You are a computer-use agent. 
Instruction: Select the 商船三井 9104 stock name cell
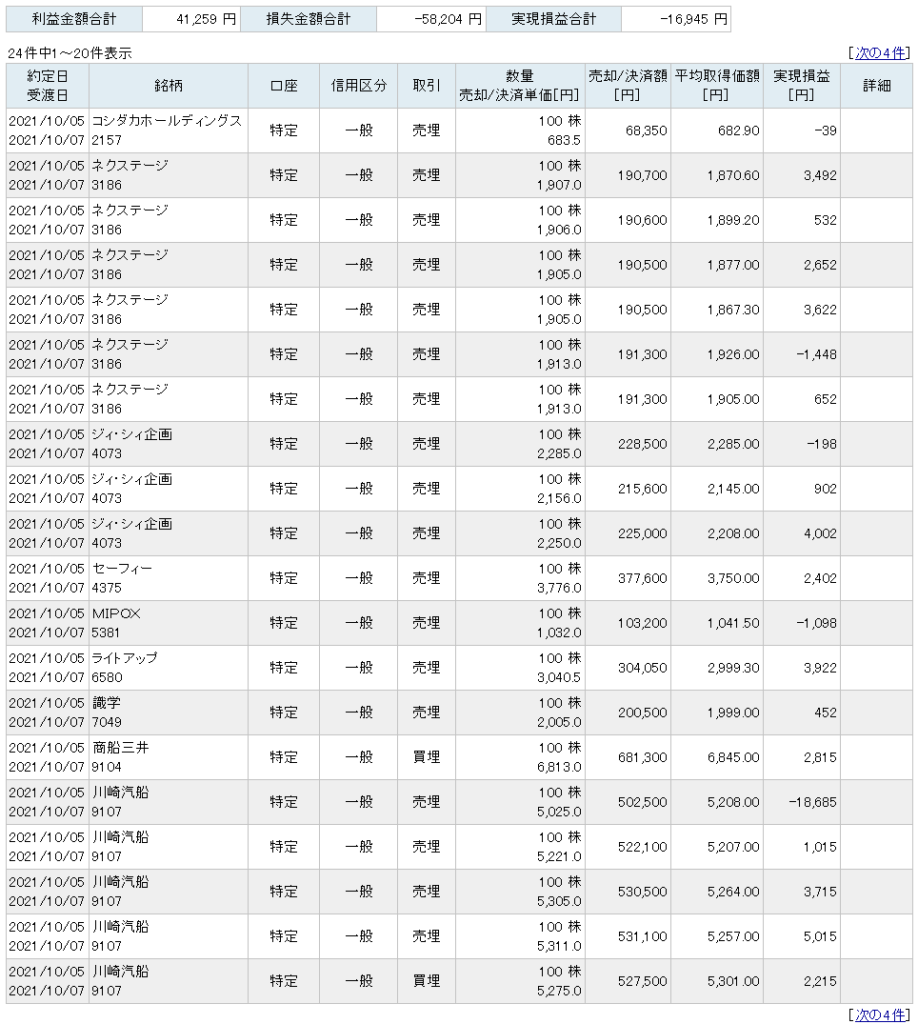[x=168, y=758]
